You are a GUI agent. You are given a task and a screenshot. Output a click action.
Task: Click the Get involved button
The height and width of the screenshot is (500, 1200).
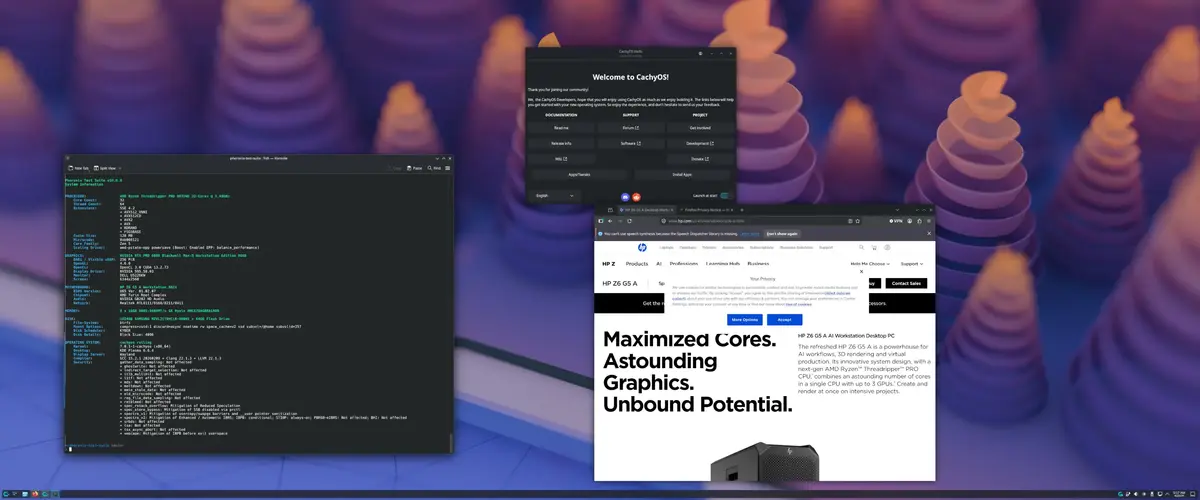[x=699, y=128]
